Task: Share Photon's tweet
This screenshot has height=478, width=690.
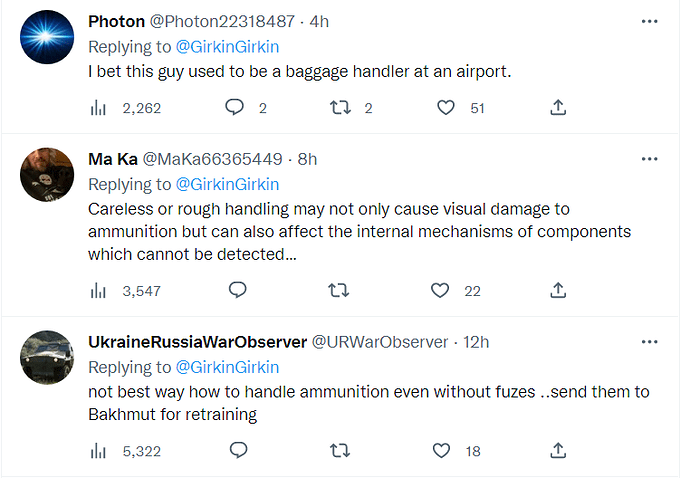Action: [x=558, y=107]
